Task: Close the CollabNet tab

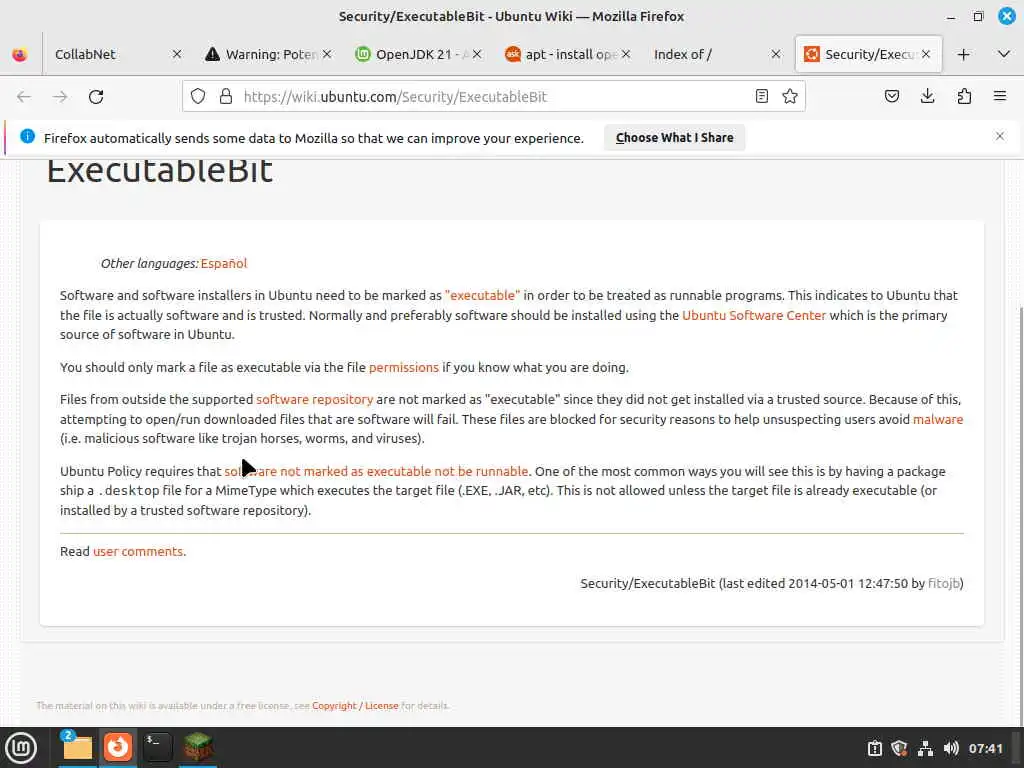Action: (177, 54)
